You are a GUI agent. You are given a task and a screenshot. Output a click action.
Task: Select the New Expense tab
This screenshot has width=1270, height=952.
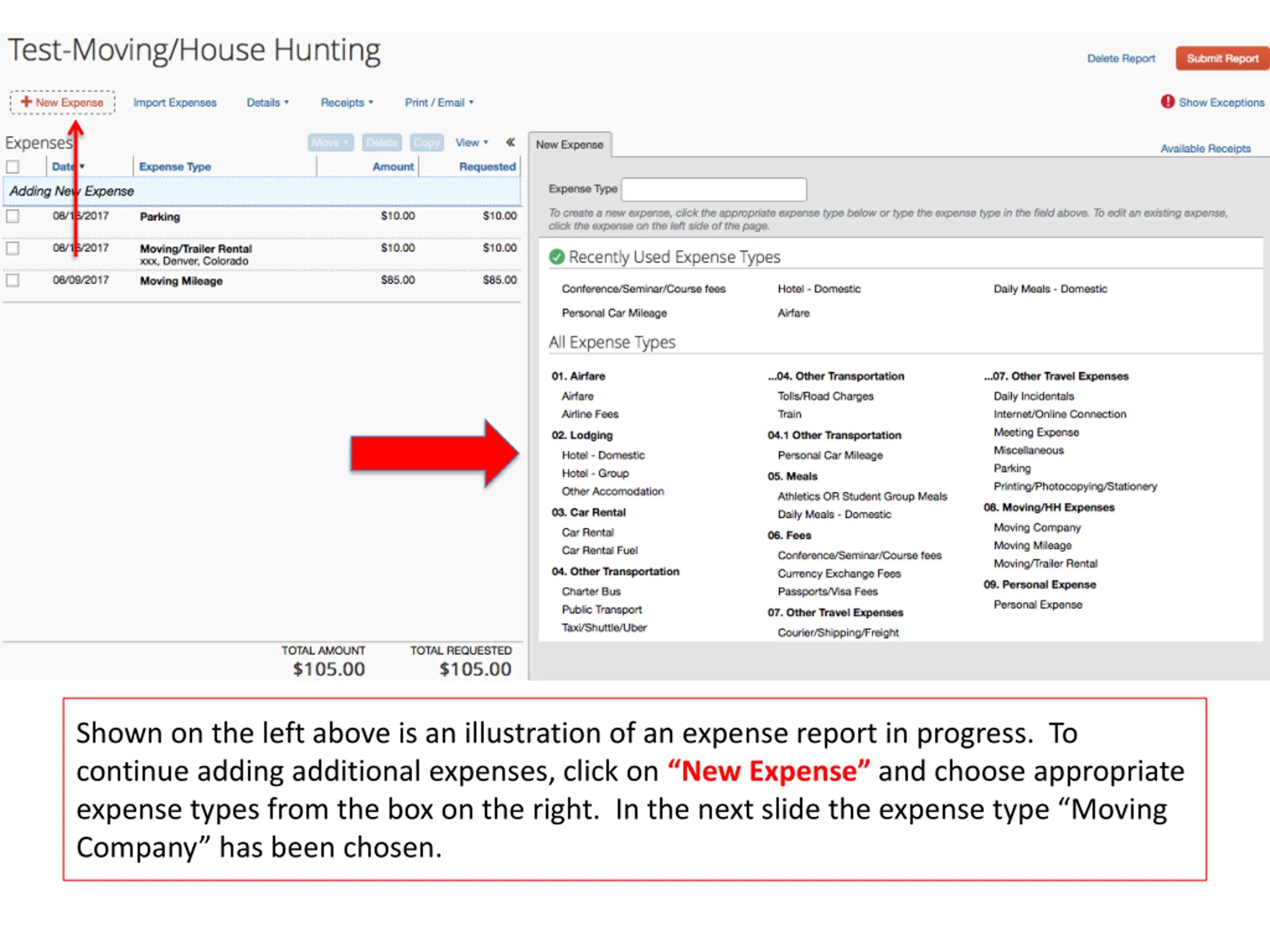click(569, 145)
